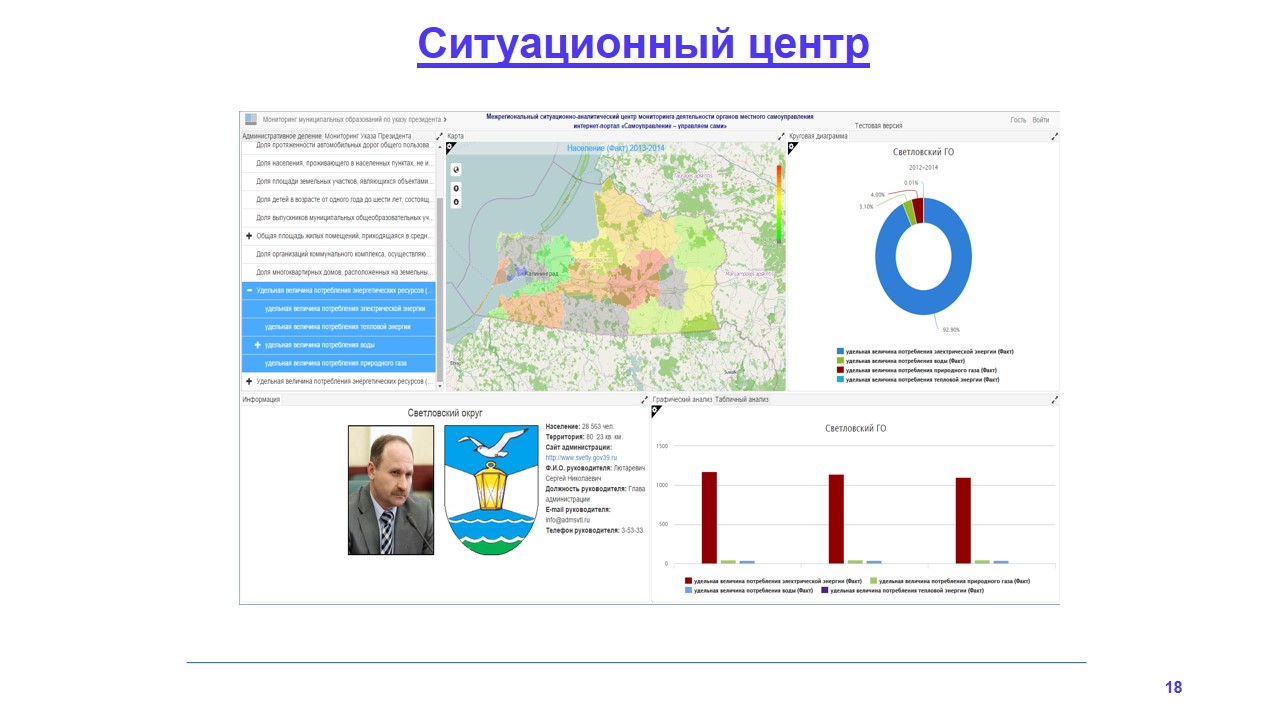Screen dimensions: 1280x720
Task: Toggle electricity series in bar chart legend
Action: click(774, 581)
